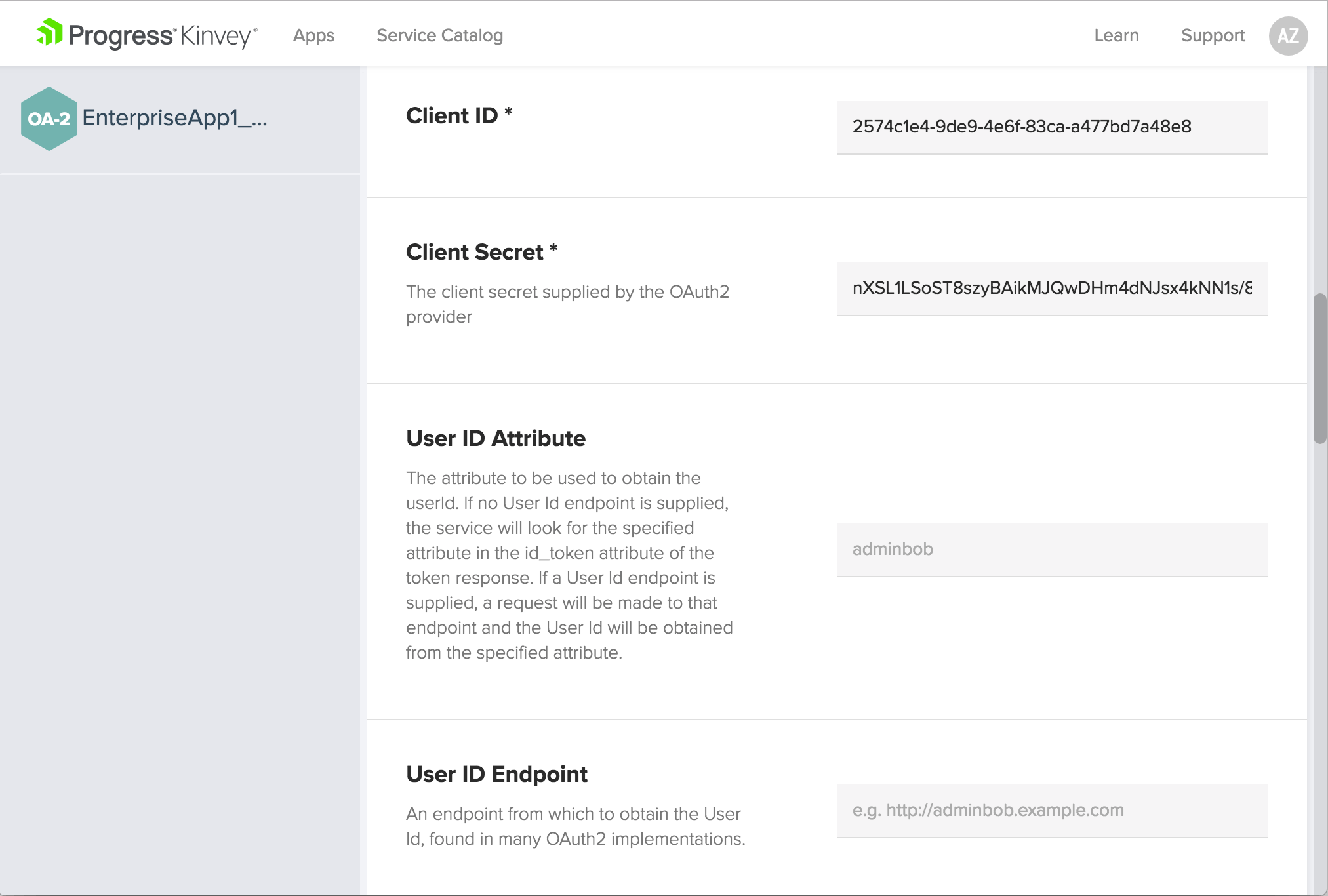Focus the Client Secret input field

pos(1051,289)
